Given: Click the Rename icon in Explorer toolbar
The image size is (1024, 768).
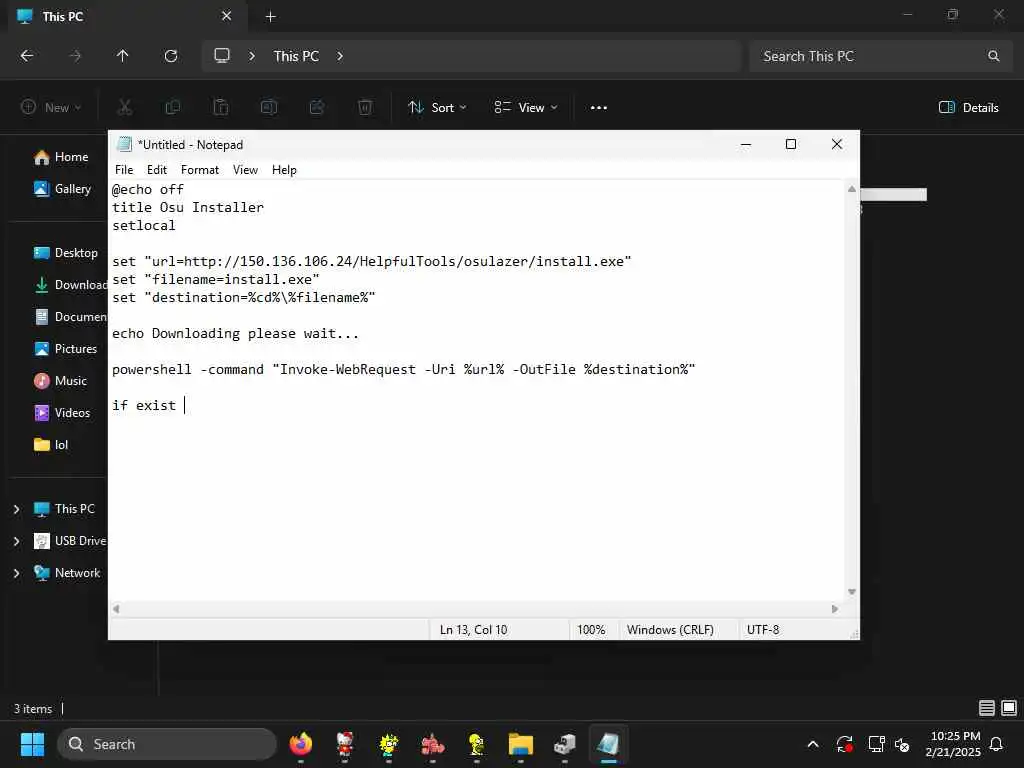Looking at the screenshot, I should pos(269,107).
